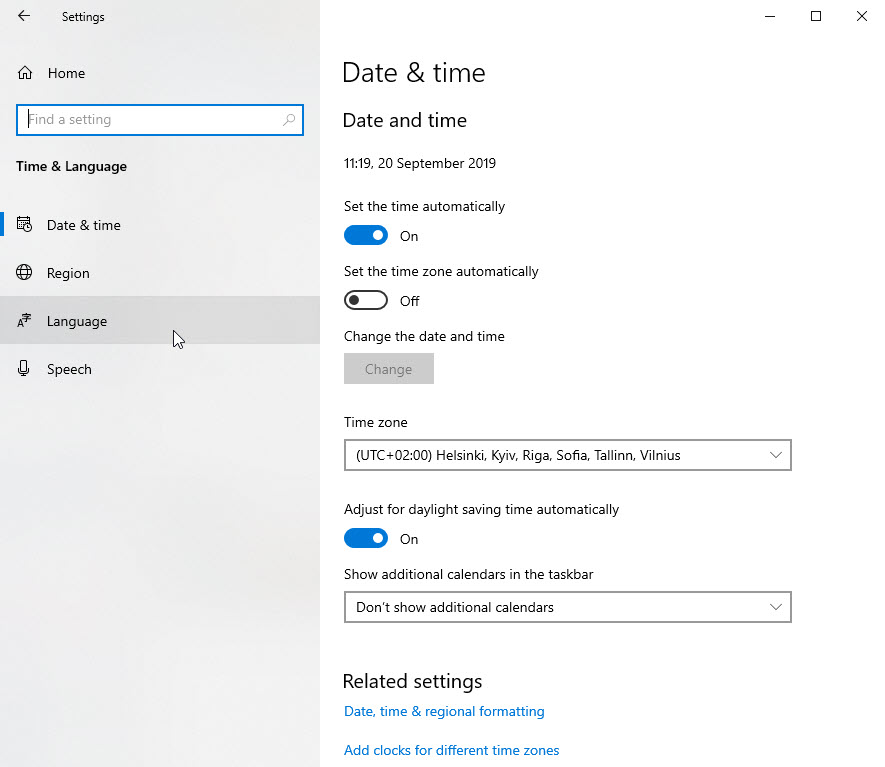Focus the Find a setting search box

(x=150, y=120)
